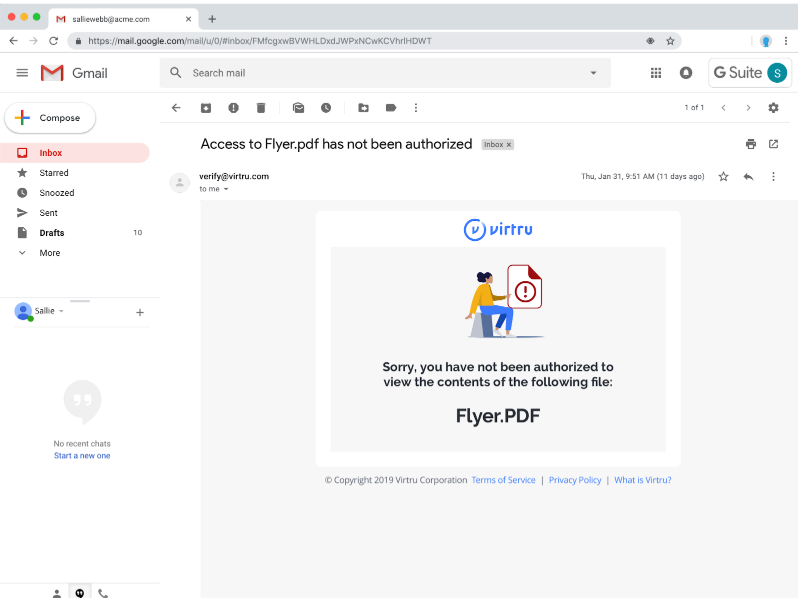This screenshot has height=598, width=798.
Task: Open the Google apps grid
Action: [x=656, y=73]
